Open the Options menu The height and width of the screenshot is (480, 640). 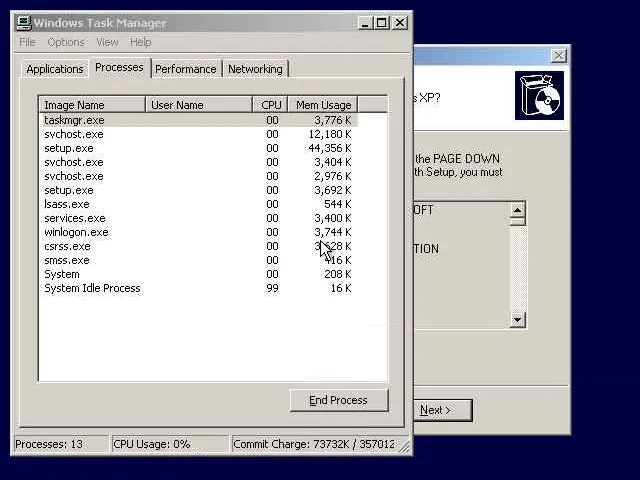(x=66, y=42)
